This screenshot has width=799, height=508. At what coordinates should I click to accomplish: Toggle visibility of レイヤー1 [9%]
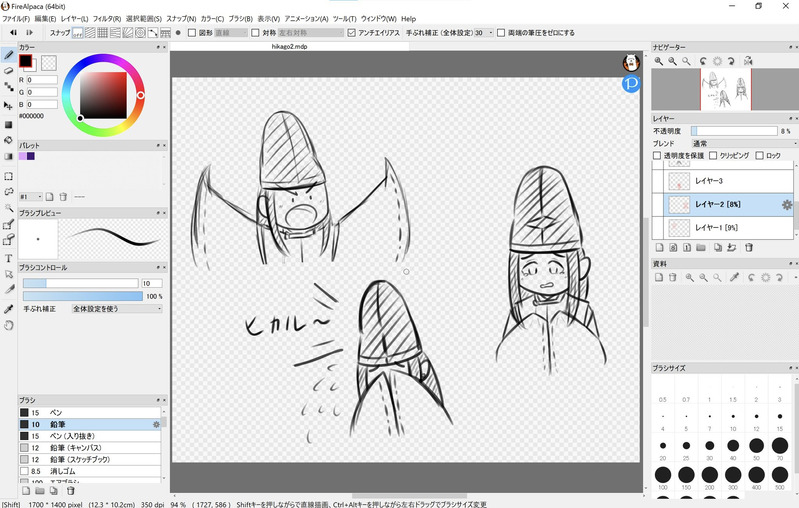(x=658, y=227)
